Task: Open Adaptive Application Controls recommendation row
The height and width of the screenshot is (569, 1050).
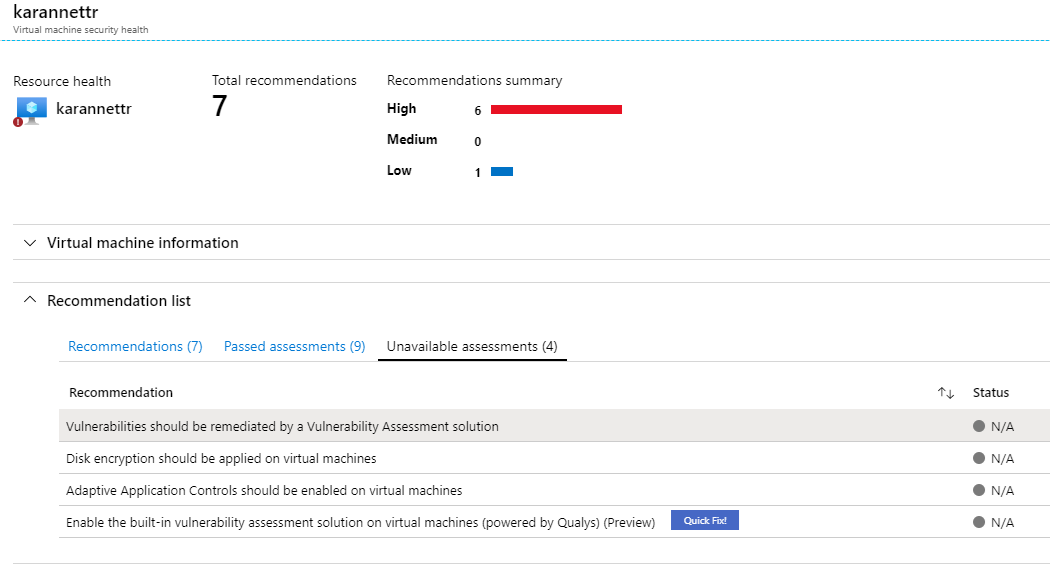Action: pyautogui.click(x=264, y=490)
